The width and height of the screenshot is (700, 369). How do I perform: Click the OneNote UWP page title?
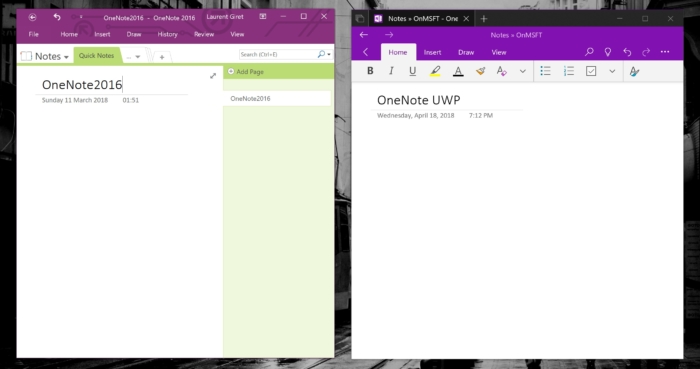(x=418, y=100)
